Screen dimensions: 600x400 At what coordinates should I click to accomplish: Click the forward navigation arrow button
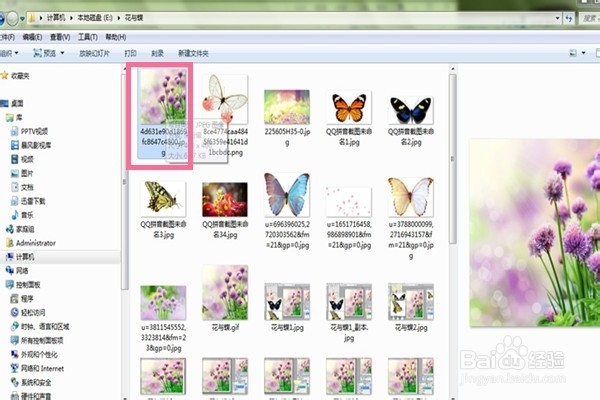tap(12, 18)
